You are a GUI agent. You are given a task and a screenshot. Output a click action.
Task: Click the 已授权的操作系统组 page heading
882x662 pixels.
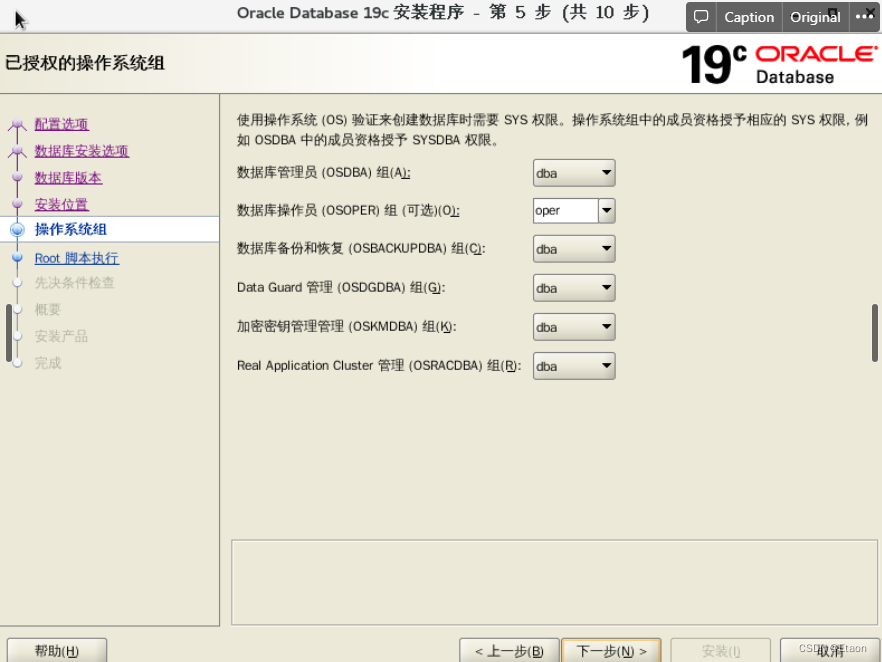[x=85, y=63]
